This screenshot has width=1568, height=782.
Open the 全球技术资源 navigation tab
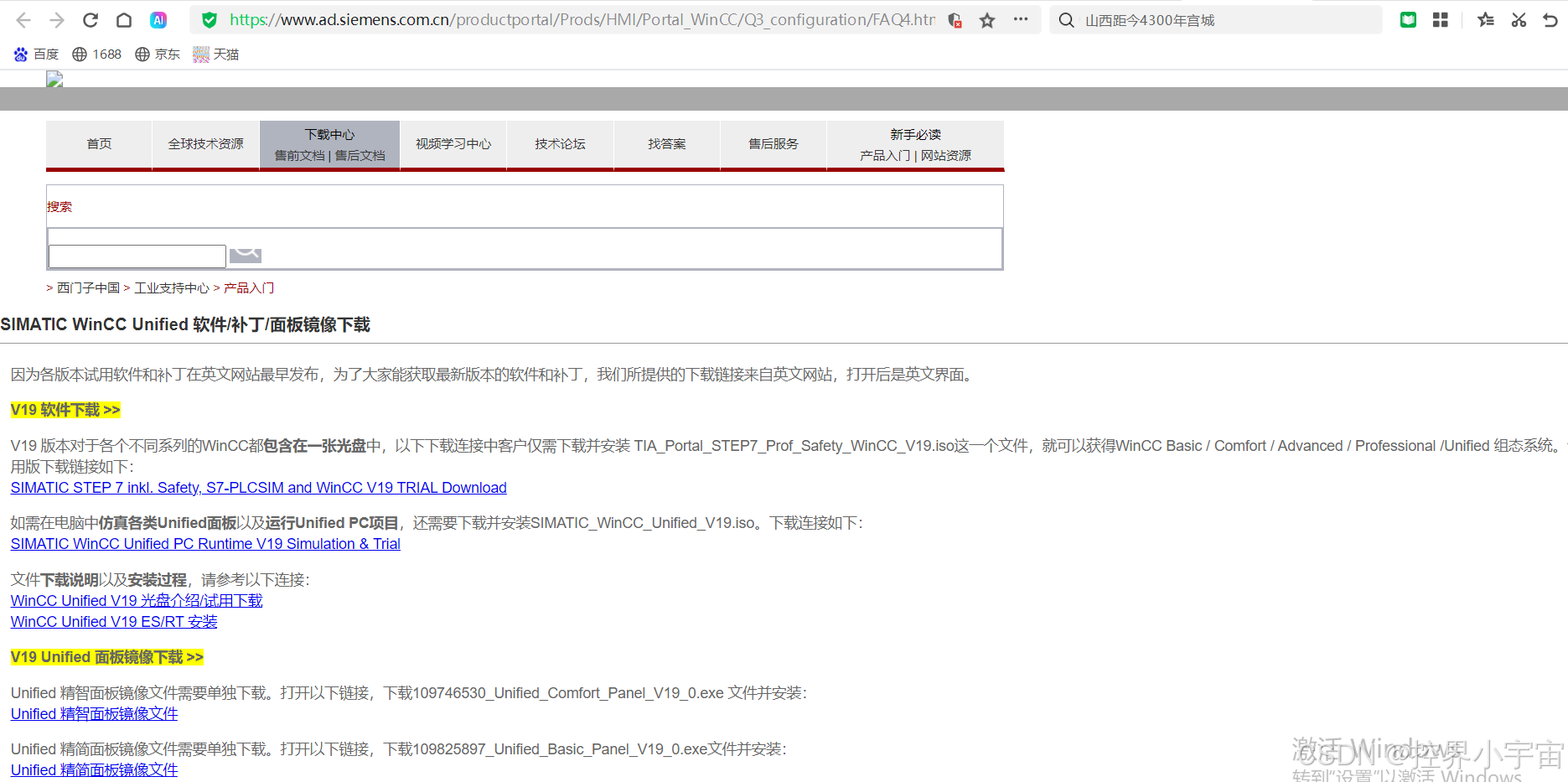coord(205,144)
